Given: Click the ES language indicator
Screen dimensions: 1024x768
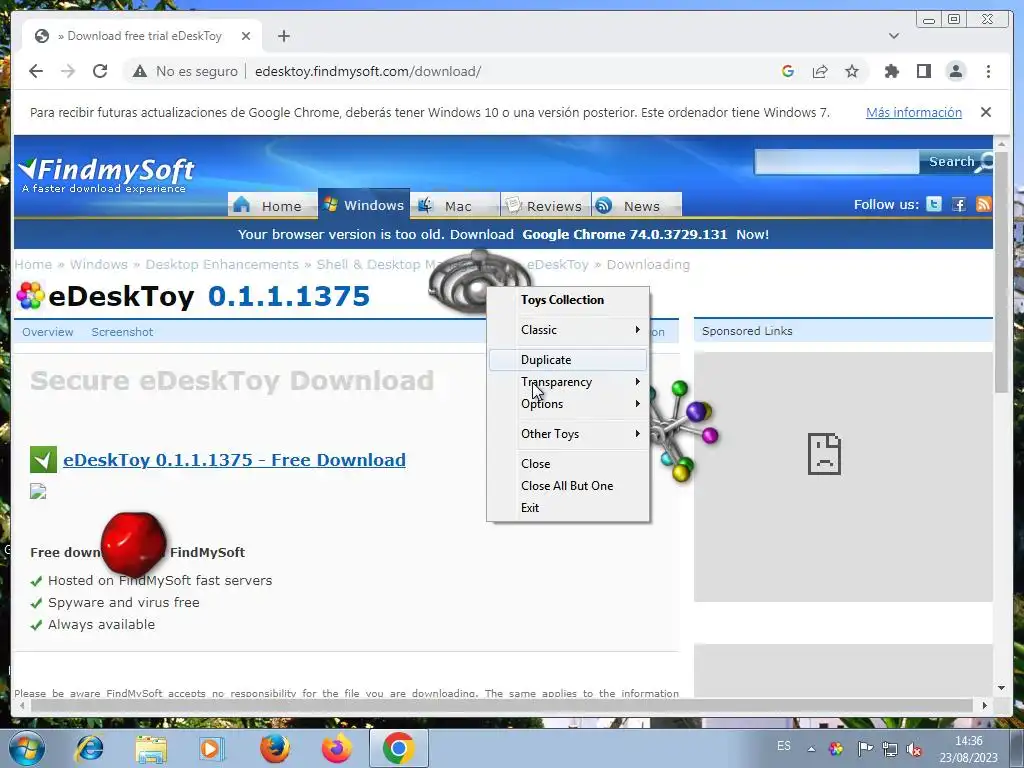Looking at the screenshot, I should (x=784, y=746).
